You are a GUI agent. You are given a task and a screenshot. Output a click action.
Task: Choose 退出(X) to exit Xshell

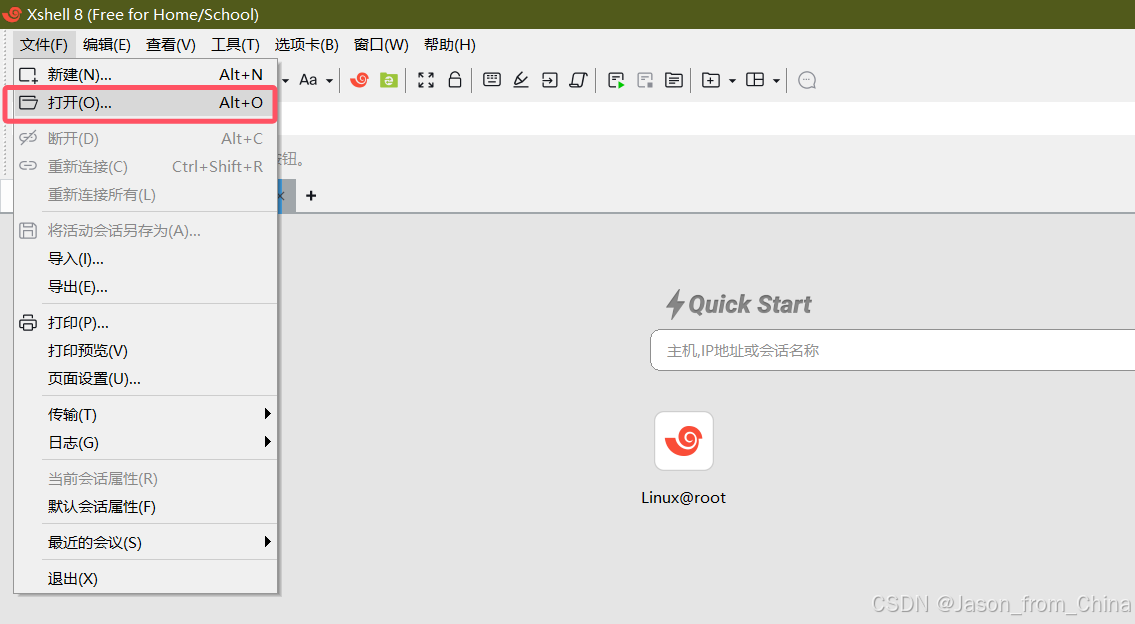(x=145, y=578)
